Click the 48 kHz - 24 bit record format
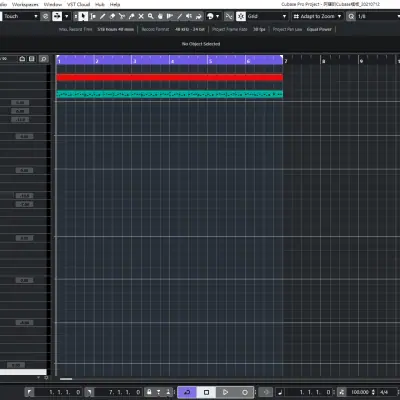This screenshot has height=400, width=400. click(190, 29)
